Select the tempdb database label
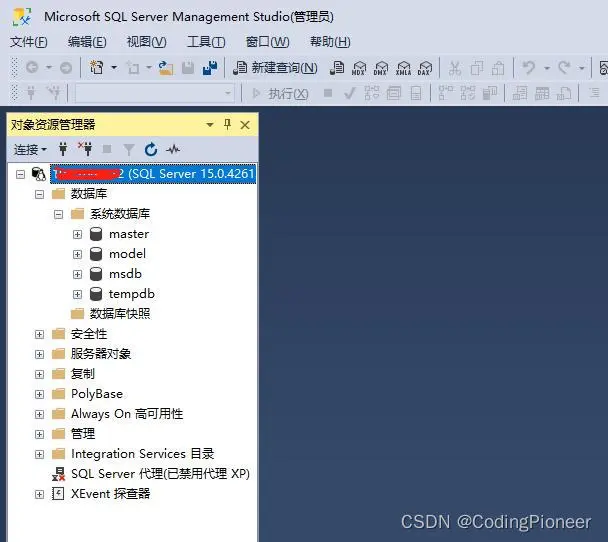This screenshot has width=608, height=542. [x=131, y=294]
